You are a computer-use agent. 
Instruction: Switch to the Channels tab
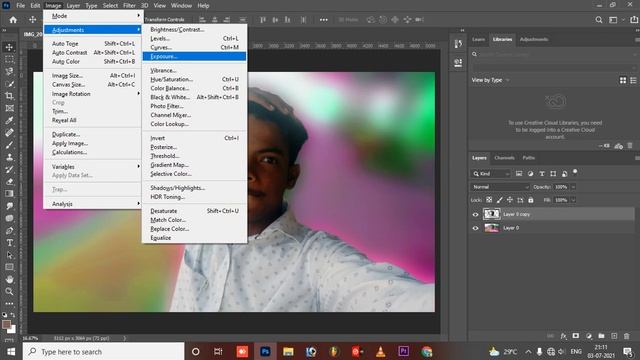pos(504,158)
